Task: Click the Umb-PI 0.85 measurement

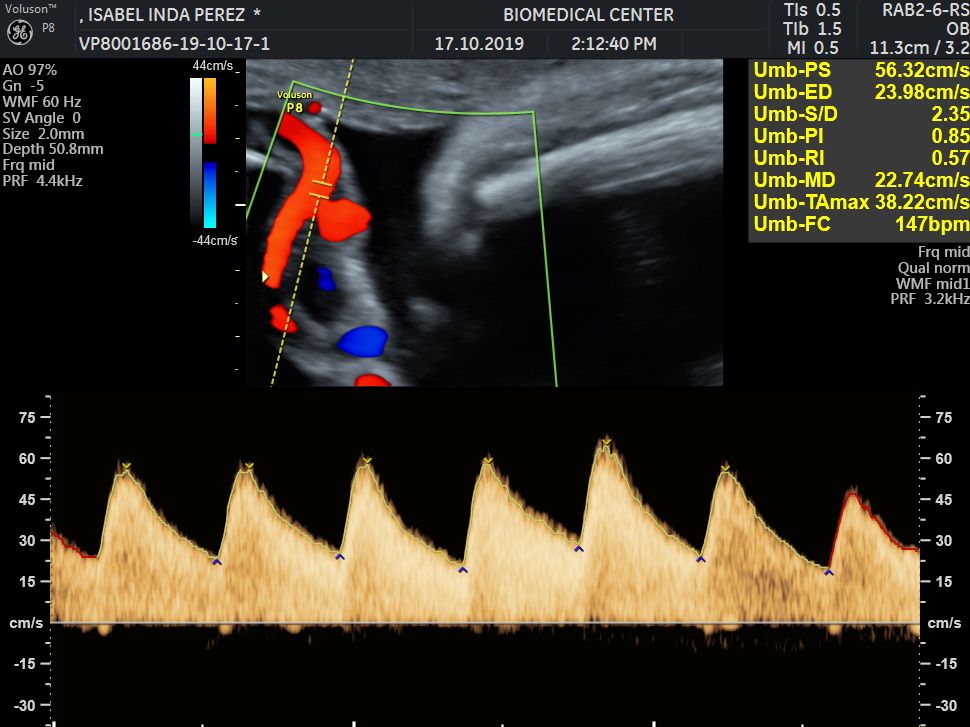Action: (861, 136)
